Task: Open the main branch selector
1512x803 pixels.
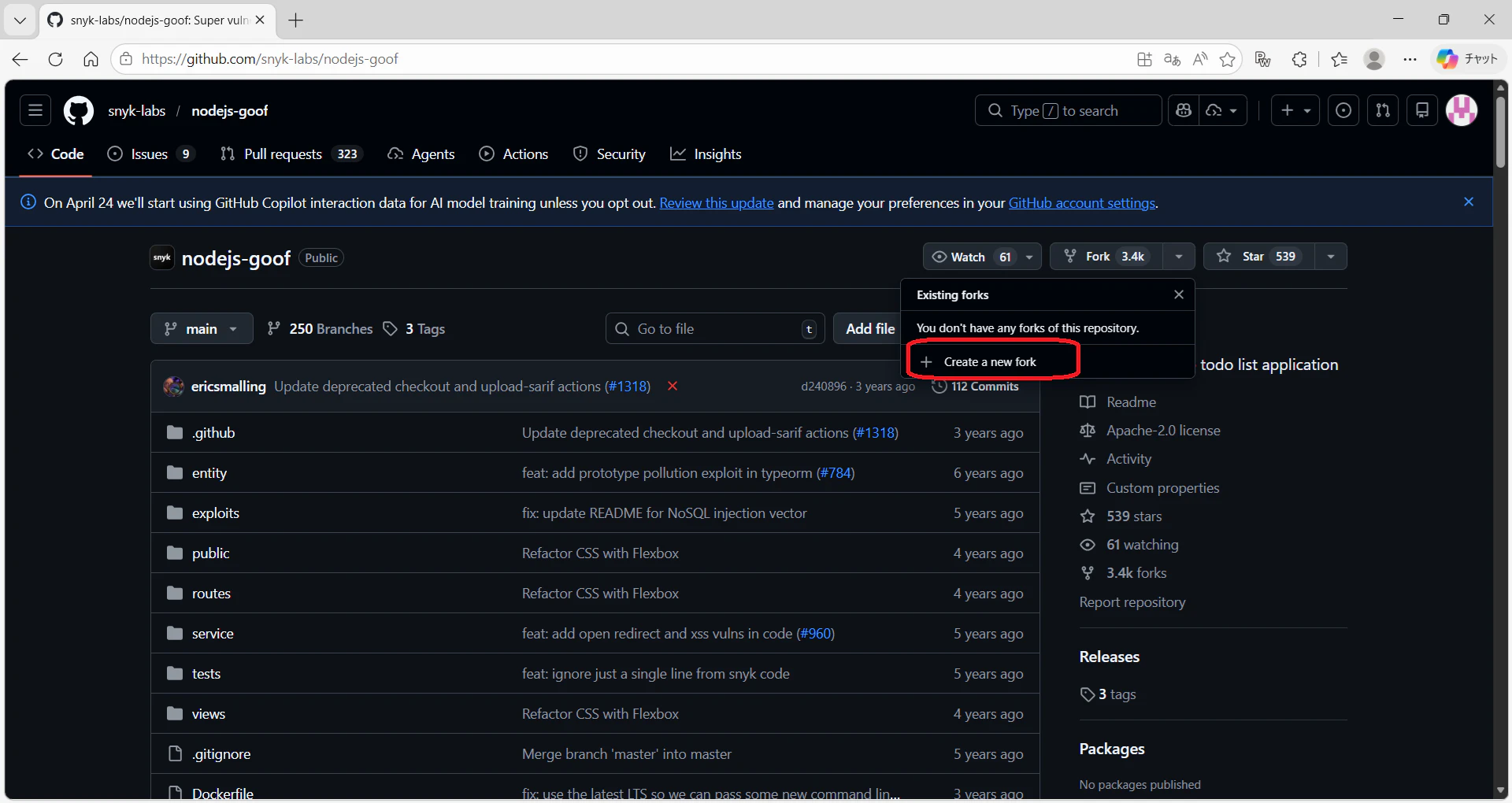Action: (202, 328)
